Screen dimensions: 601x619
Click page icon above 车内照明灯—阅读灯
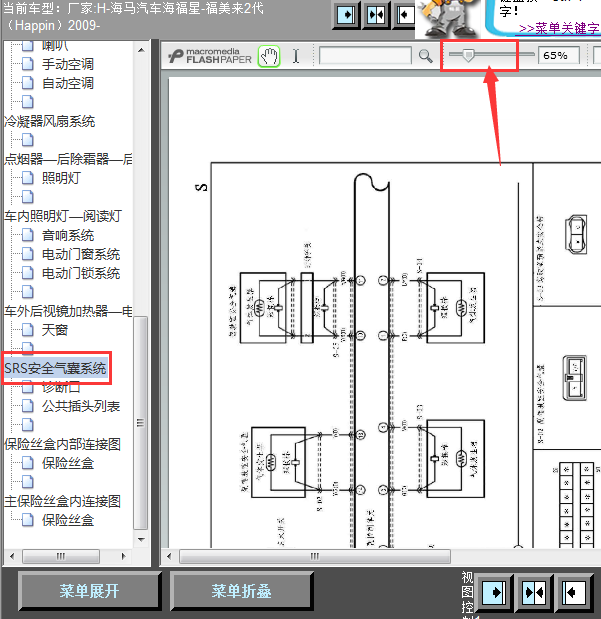pyautogui.click(x=28, y=197)
